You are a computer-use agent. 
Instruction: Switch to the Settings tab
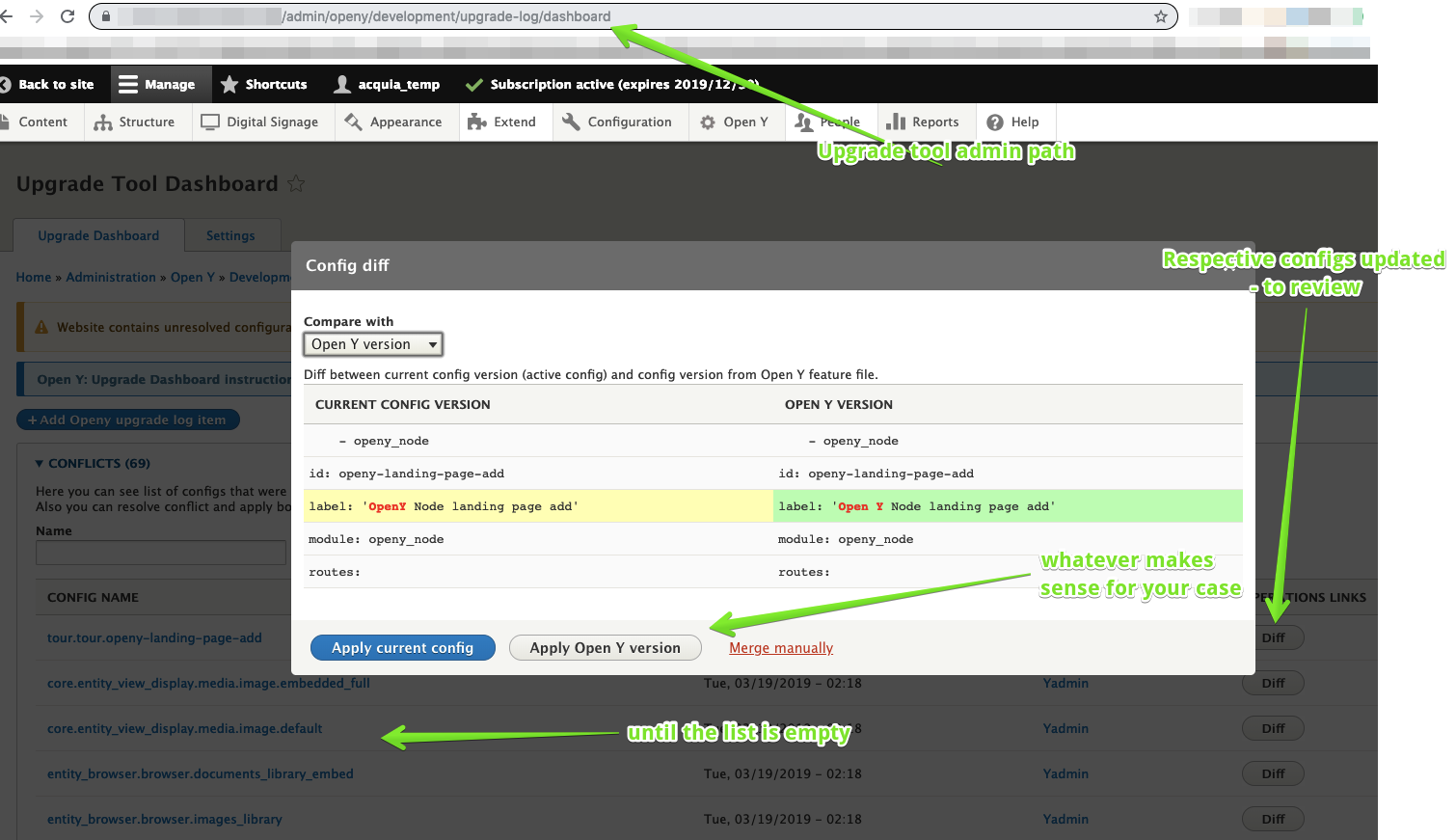pos(230,235)
